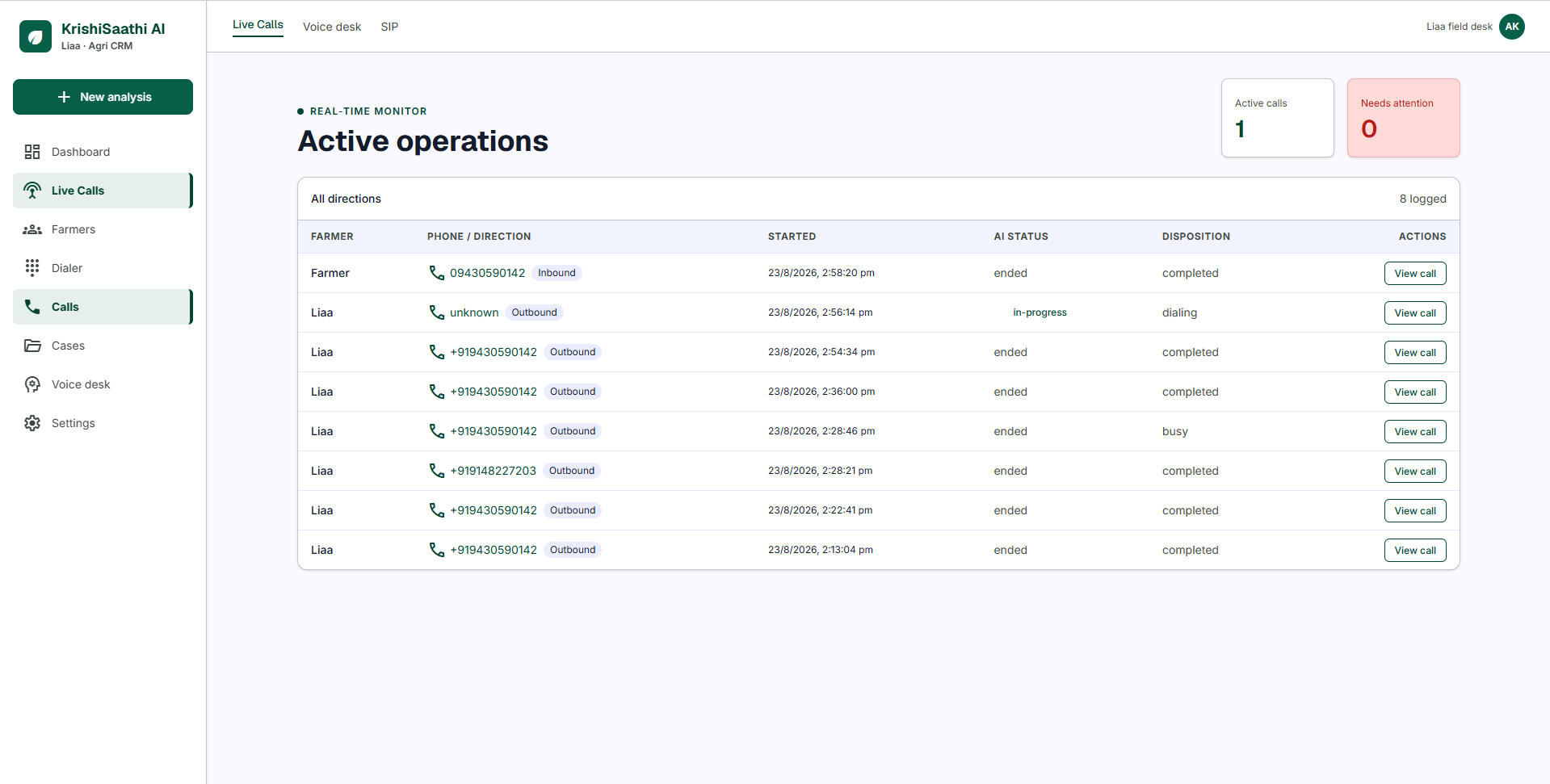1550x784 pixels.
Task: Click the phone icon in the 2:13:04 pm row
Action: 437,550
